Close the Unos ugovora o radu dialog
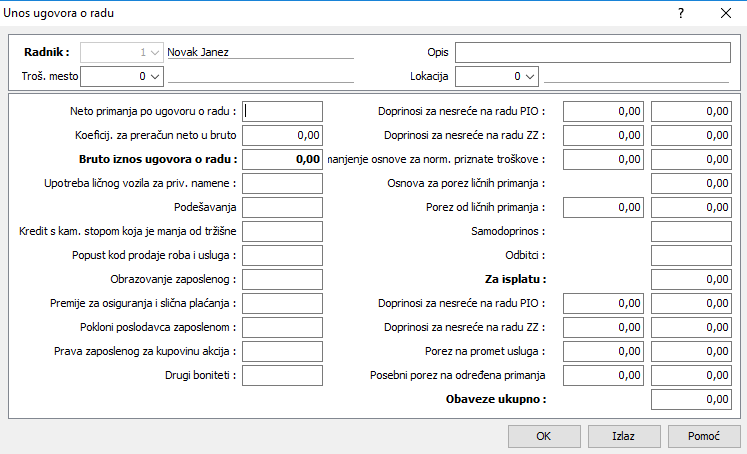 coord(725,13)
